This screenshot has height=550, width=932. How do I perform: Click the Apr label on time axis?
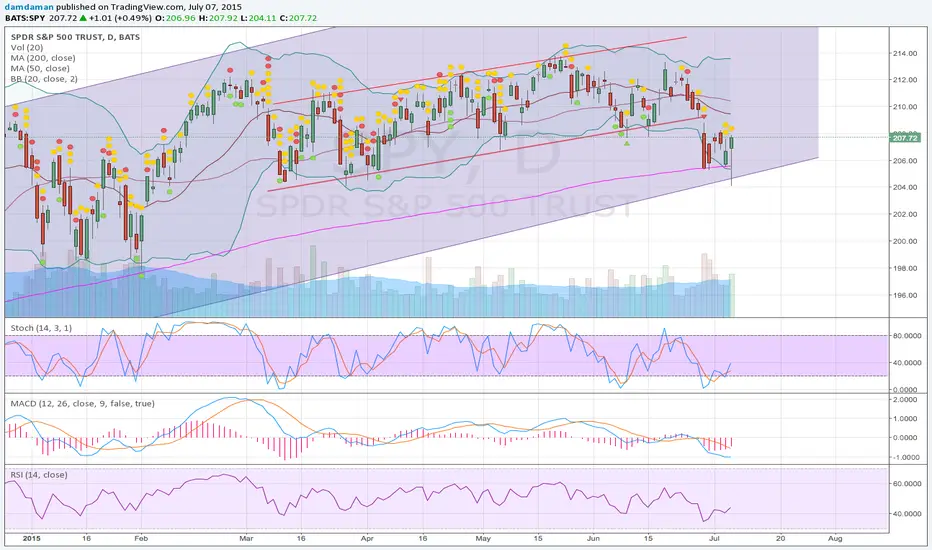pos(367,538)
